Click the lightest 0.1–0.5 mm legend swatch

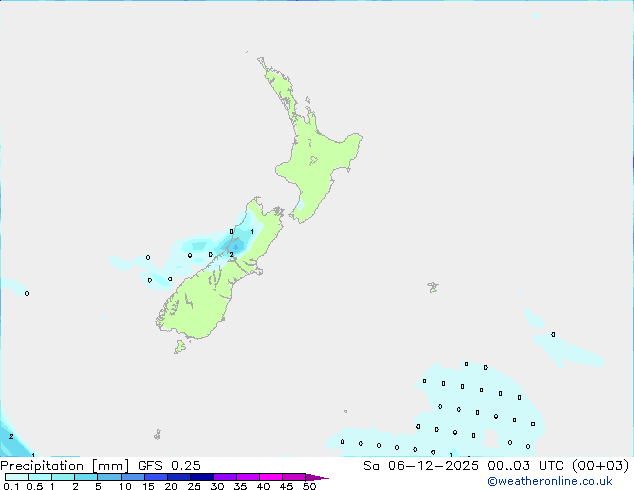pyautogui.click(x=17, y=477)
